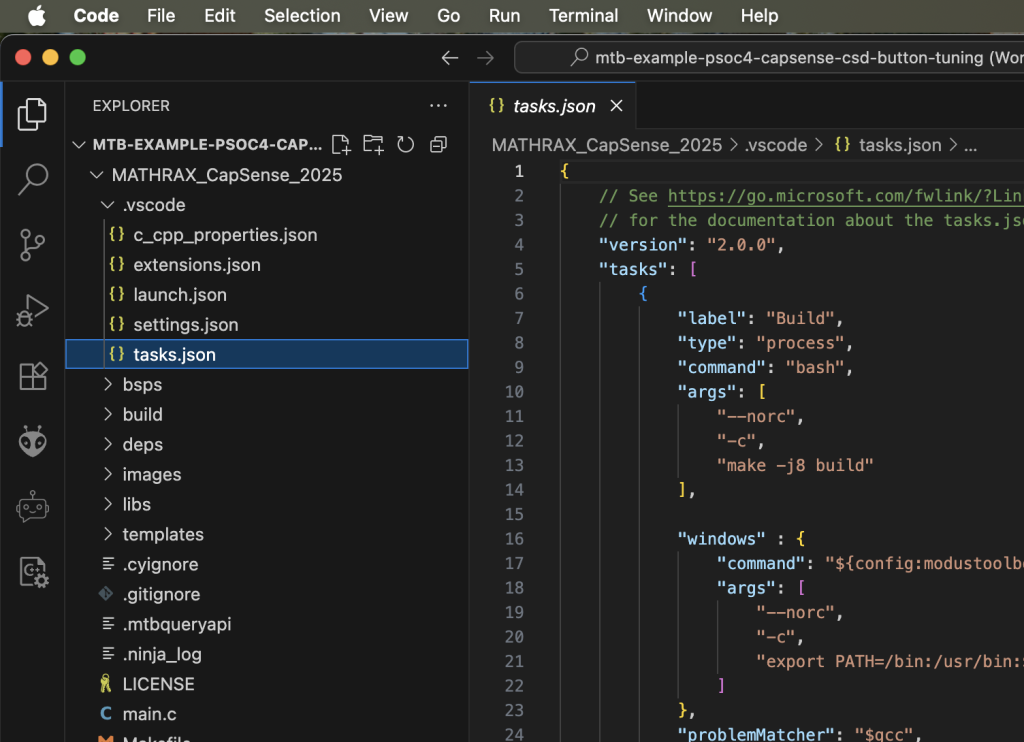Refresh the Explorer file tree
This screenshot has width=1024, height=742.
[406, 144]
